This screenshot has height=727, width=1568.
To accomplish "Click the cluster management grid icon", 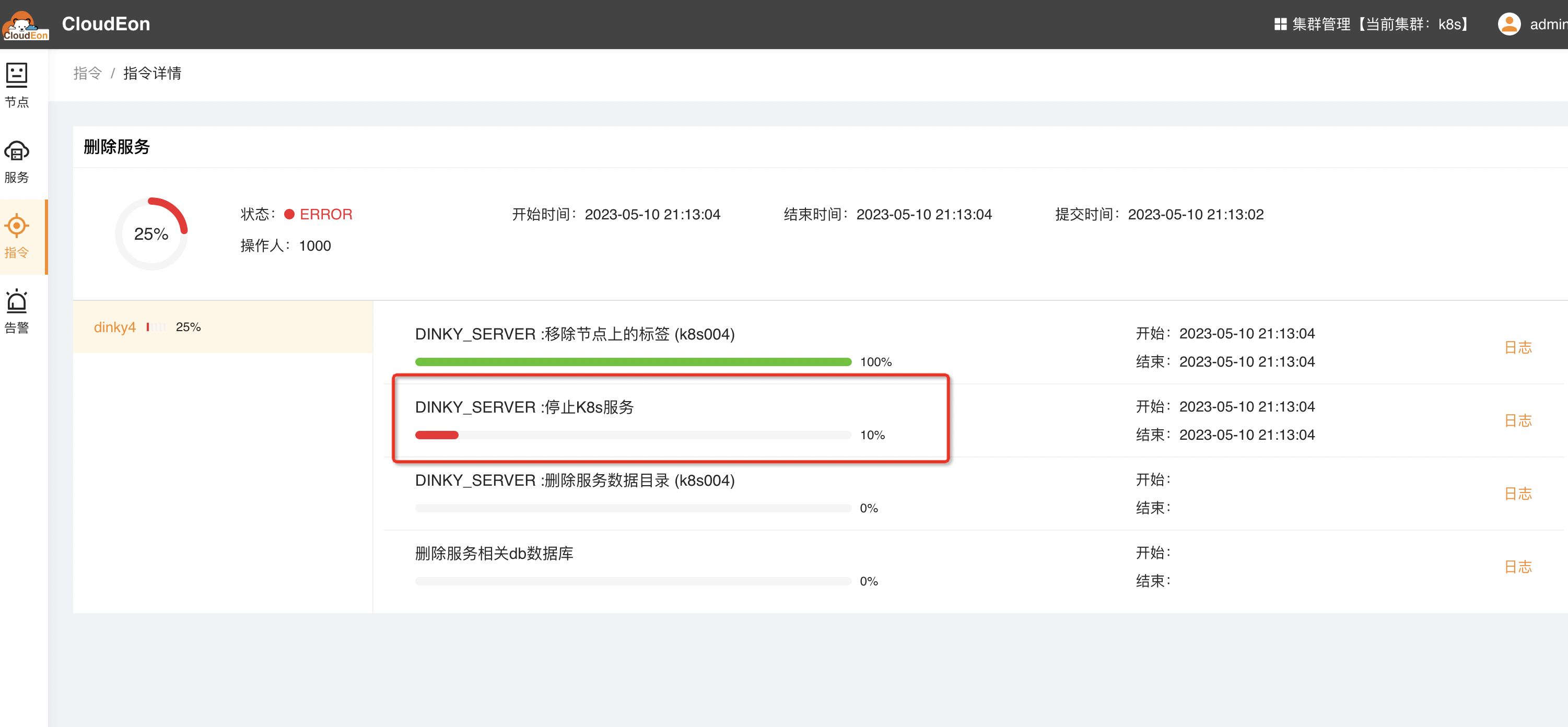I will coord(1280,25).
